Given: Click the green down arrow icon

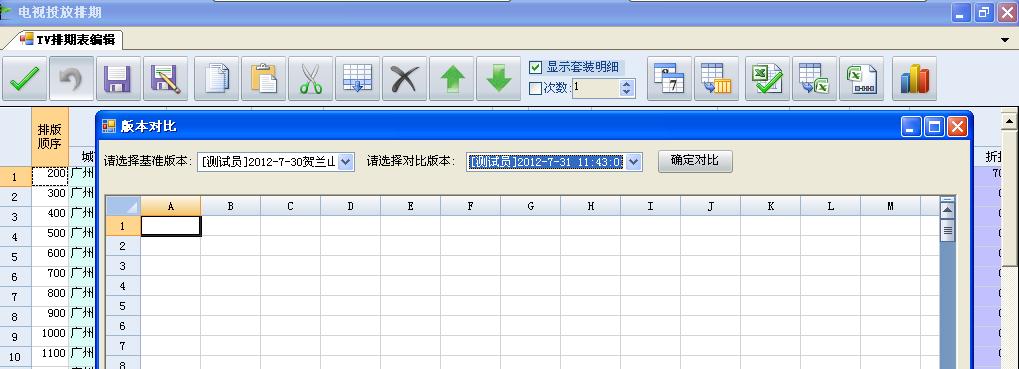Looking at the screenshot, I should coord(498,79).
